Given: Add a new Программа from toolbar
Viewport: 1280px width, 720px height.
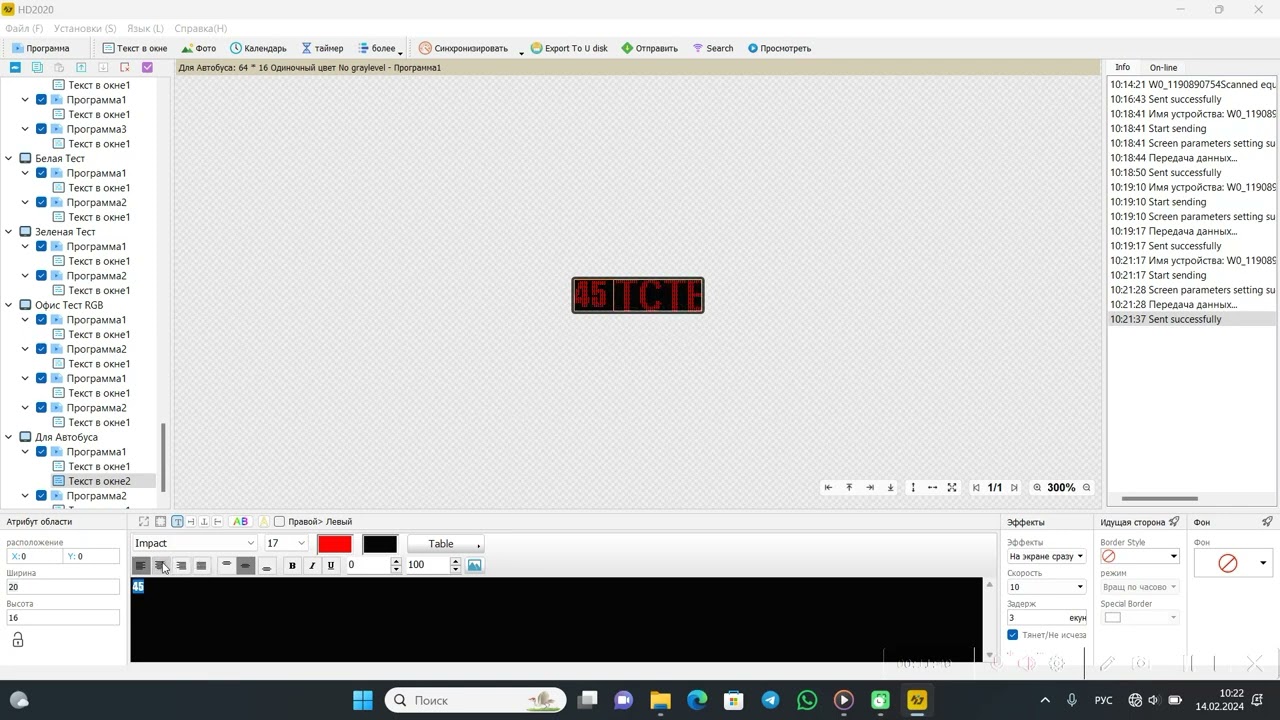Looking at the screenshot, I should [41, 48].
